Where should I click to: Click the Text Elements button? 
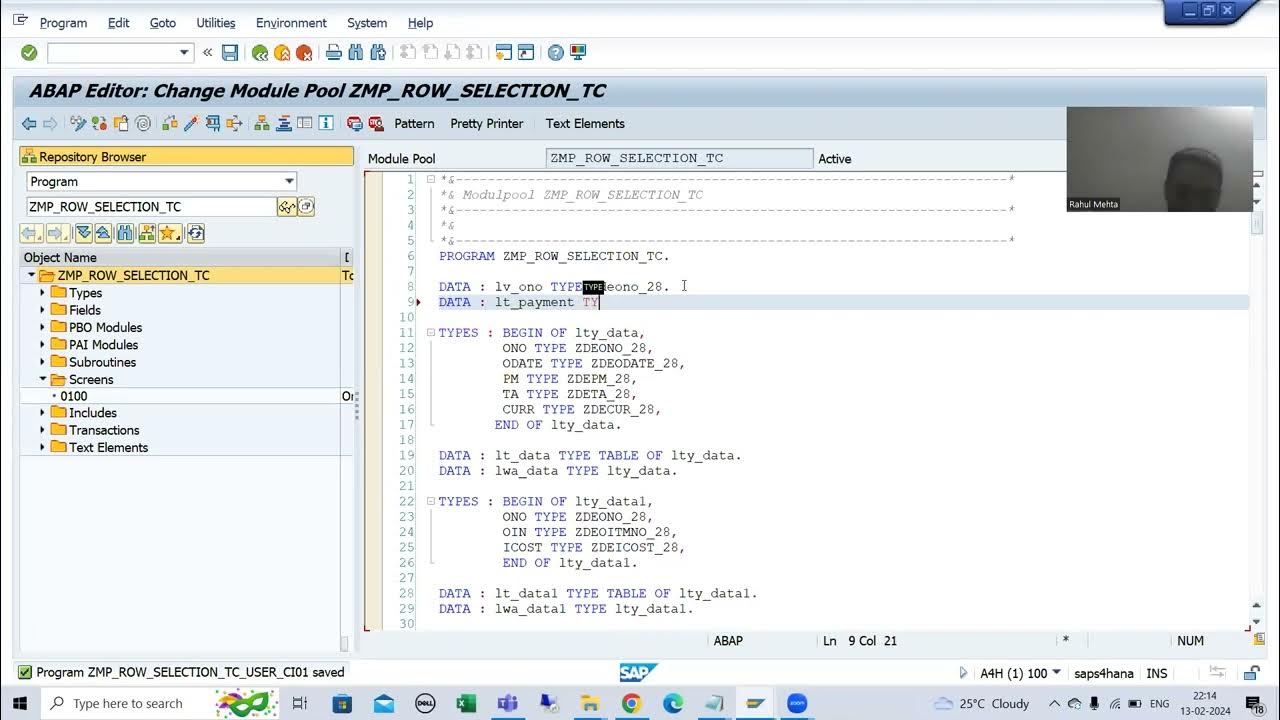[x=585, y=123]
